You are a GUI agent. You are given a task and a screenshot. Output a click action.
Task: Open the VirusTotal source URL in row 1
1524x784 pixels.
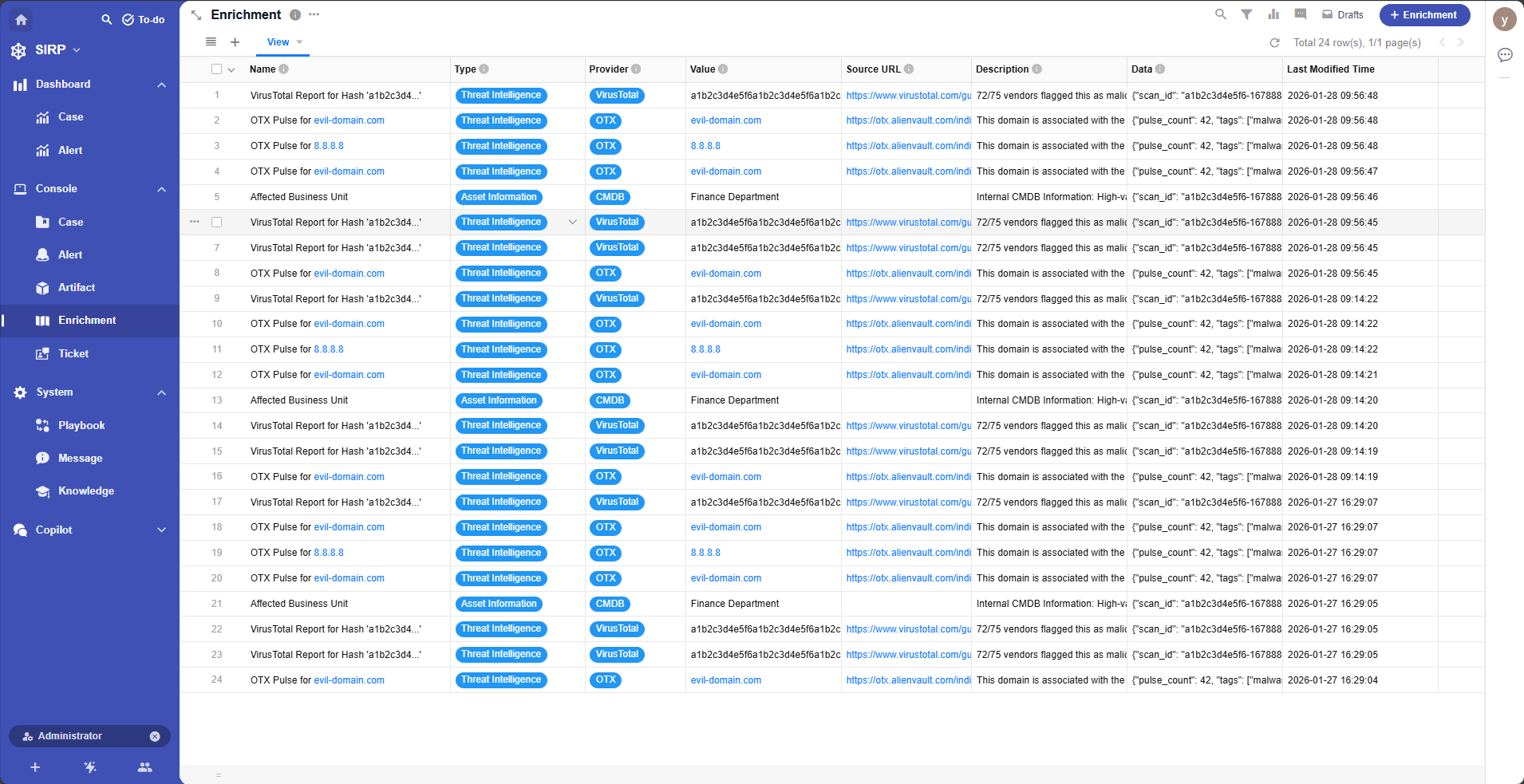pos(908,96)
